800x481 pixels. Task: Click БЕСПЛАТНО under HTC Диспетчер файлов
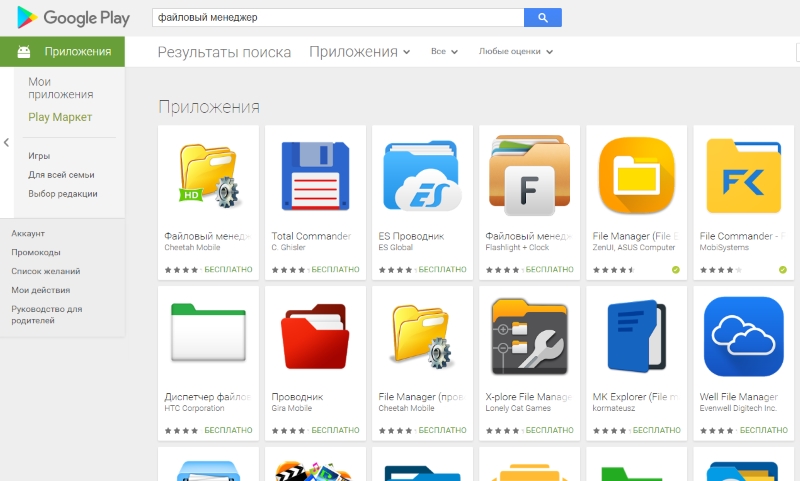228,430
